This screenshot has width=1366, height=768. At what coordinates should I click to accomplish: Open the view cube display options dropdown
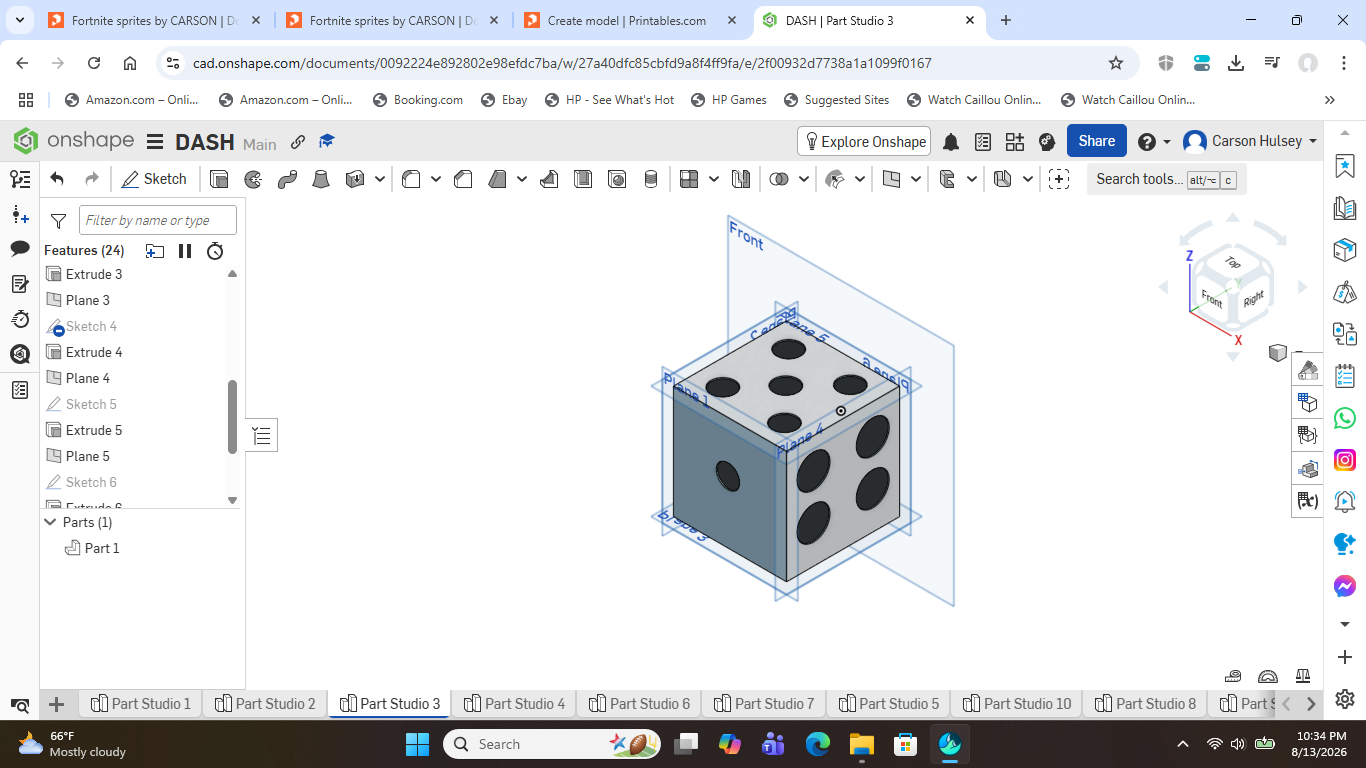1278,352
